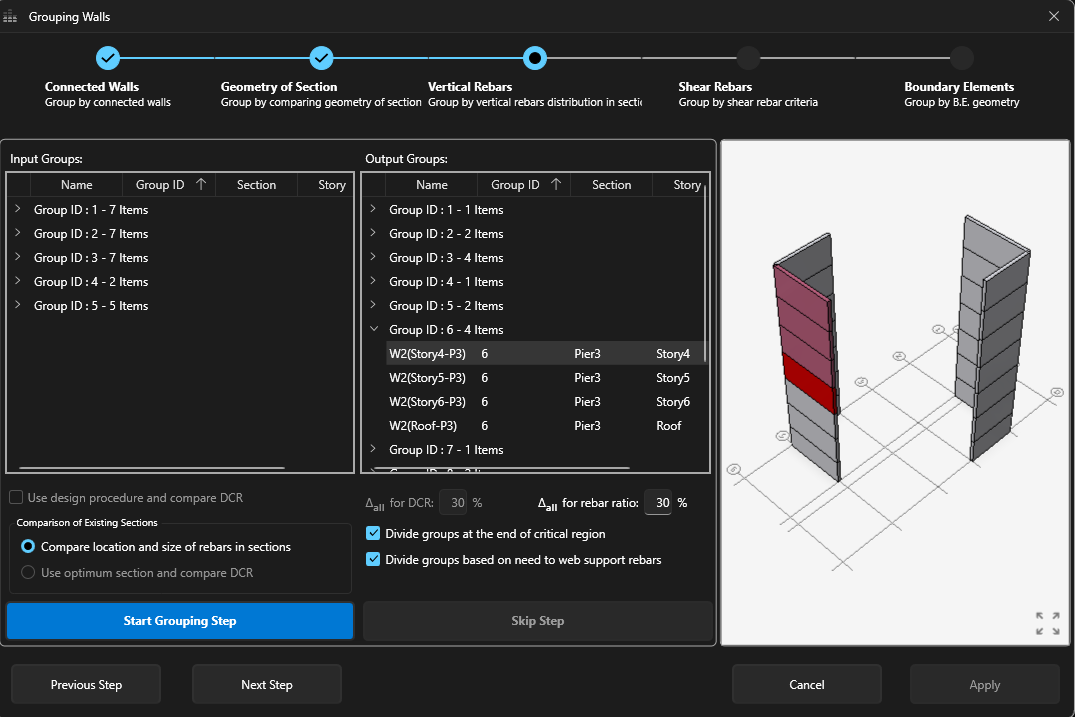The image size is (1075, 717).
Task: Toggle Divide groups at end of critical region
Action: click(373, 533)
